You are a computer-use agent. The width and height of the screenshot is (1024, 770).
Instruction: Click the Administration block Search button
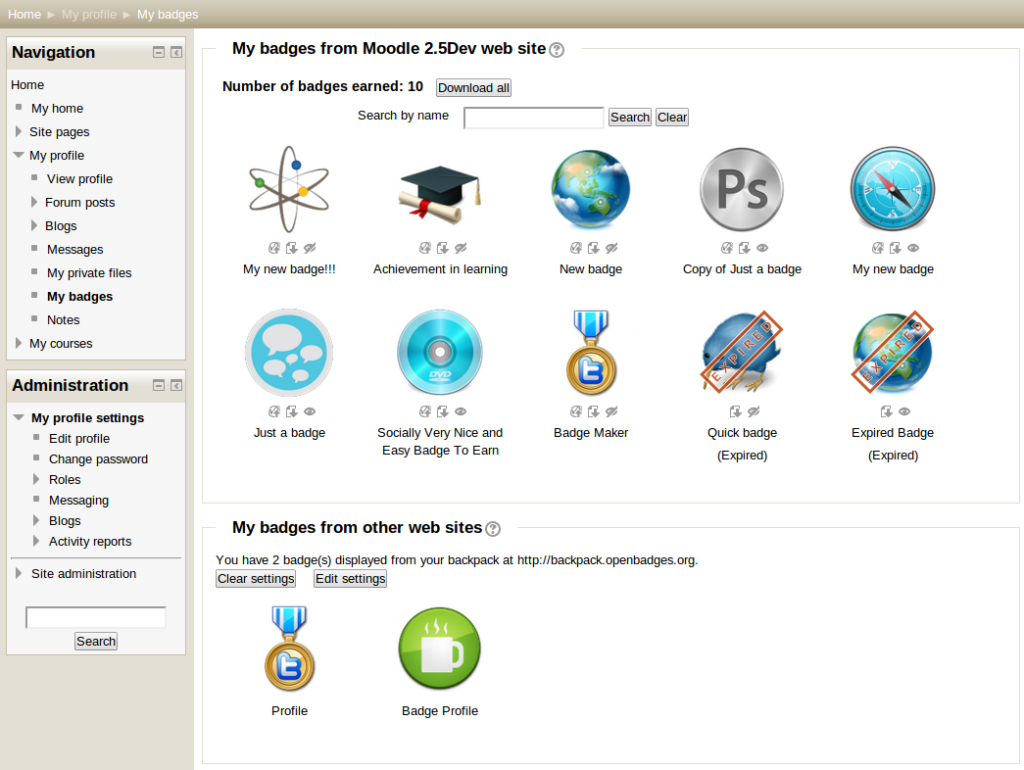(96, 641)
